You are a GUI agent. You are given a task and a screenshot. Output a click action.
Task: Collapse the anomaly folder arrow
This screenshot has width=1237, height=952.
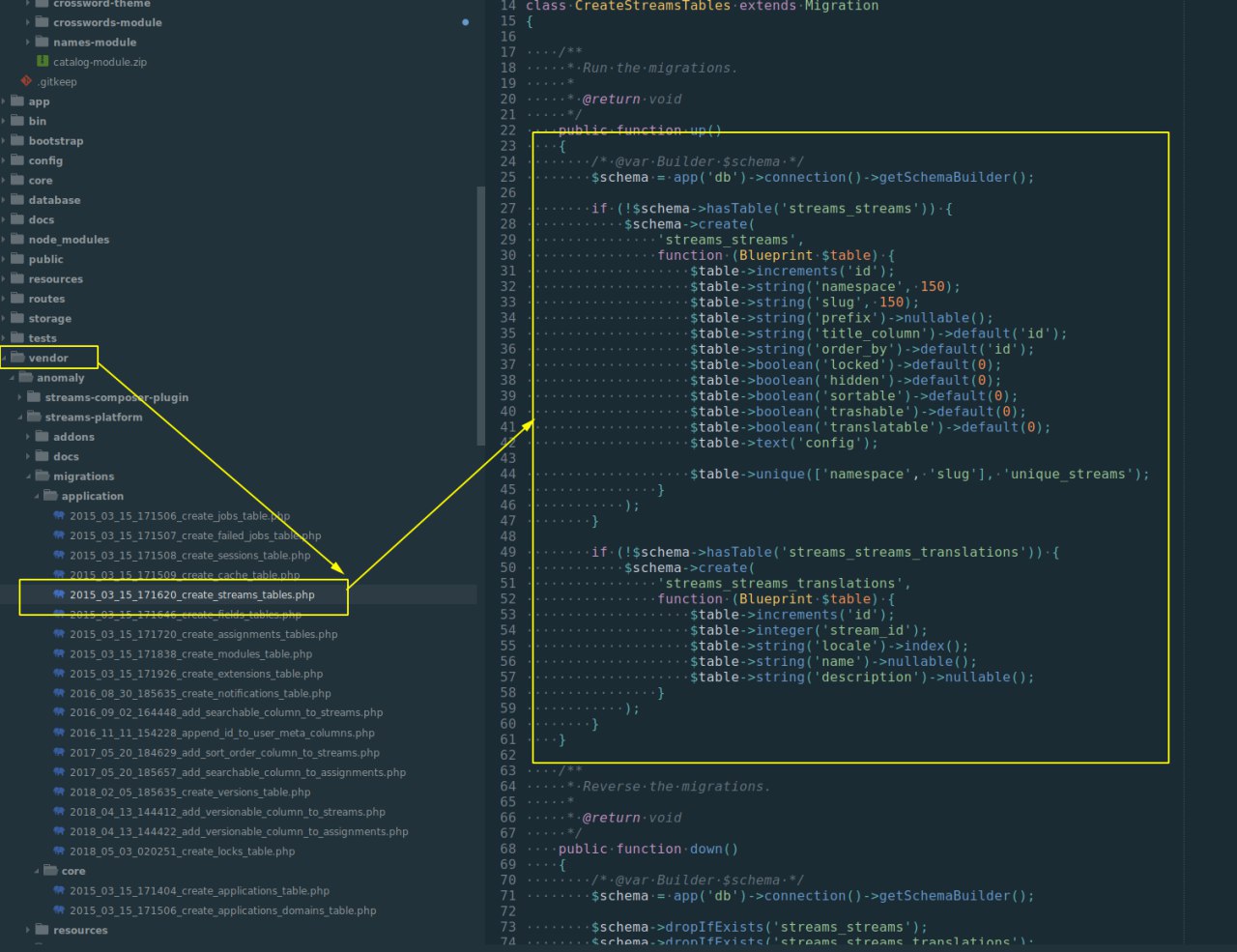[12, 378]
